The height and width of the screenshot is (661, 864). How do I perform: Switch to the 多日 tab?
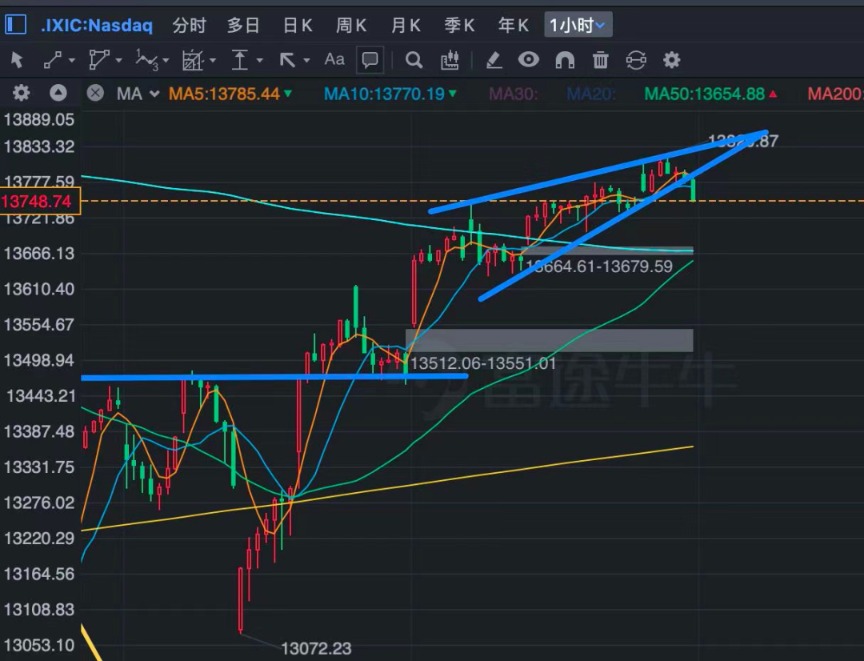click(243, 25)
